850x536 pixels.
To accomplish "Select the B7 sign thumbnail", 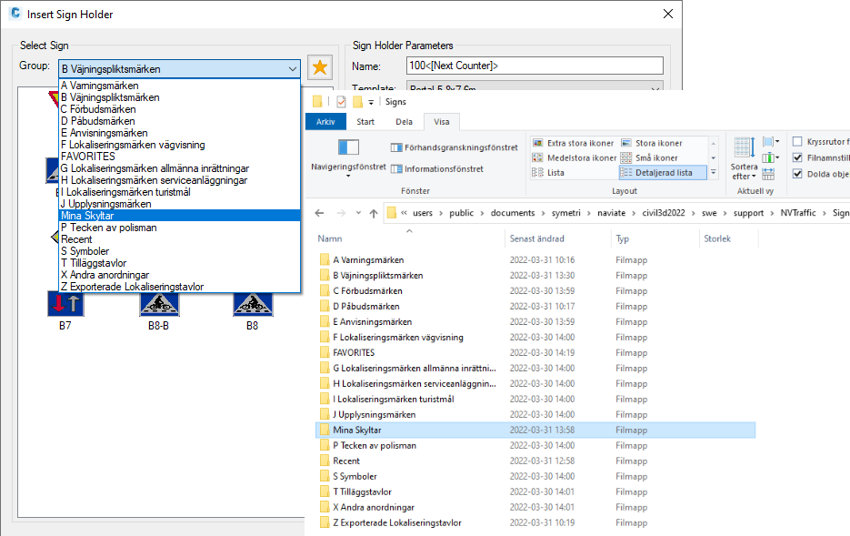I will point(66,304).
